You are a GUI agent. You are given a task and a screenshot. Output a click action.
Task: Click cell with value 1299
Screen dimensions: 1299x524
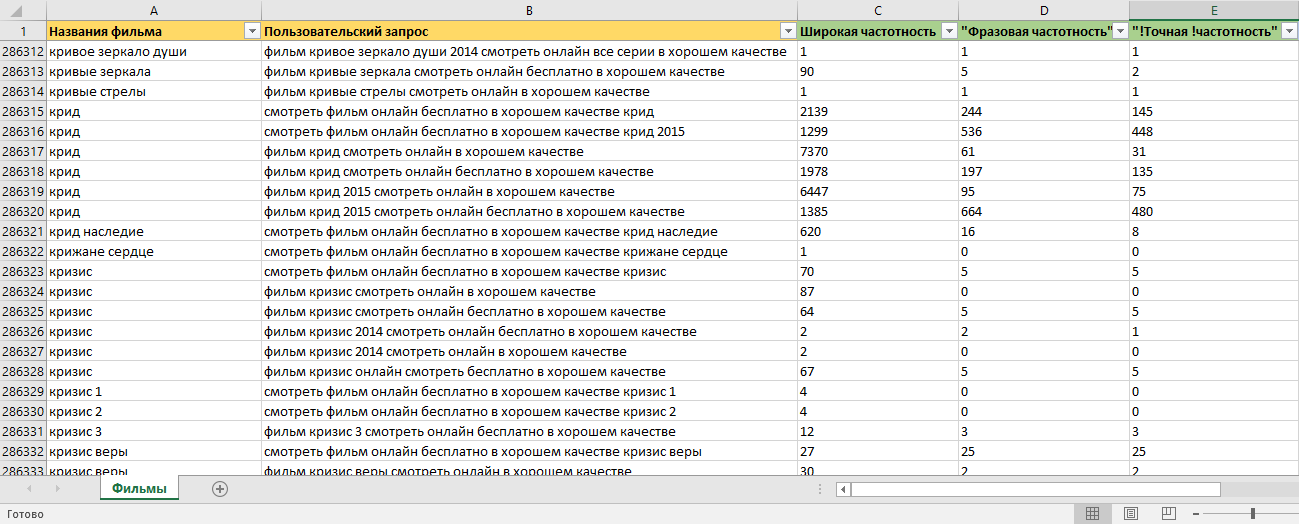click(x=877, y=132)
